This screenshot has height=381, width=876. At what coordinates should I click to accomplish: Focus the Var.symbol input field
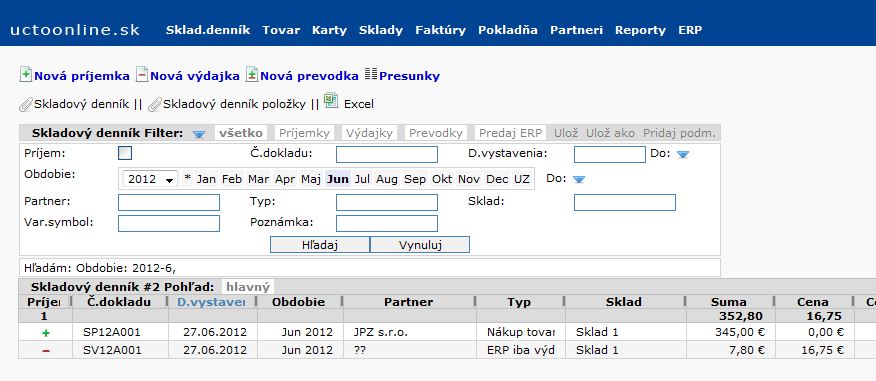169,223
